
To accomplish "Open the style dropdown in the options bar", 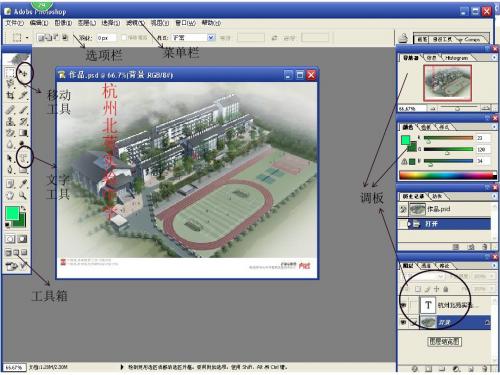I will [x=211, y=38].
